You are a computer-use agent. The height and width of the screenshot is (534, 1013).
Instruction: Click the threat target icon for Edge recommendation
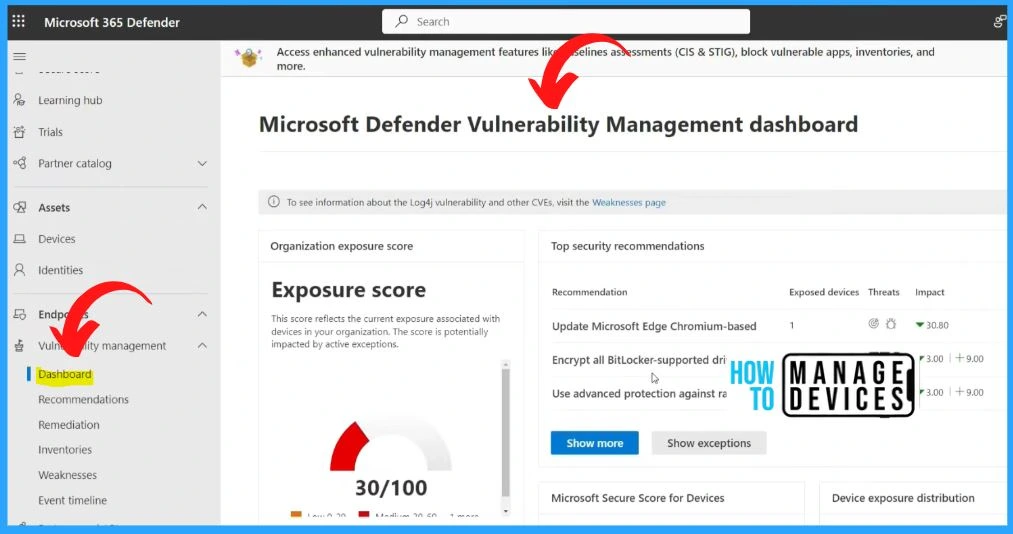click(873, 323)
